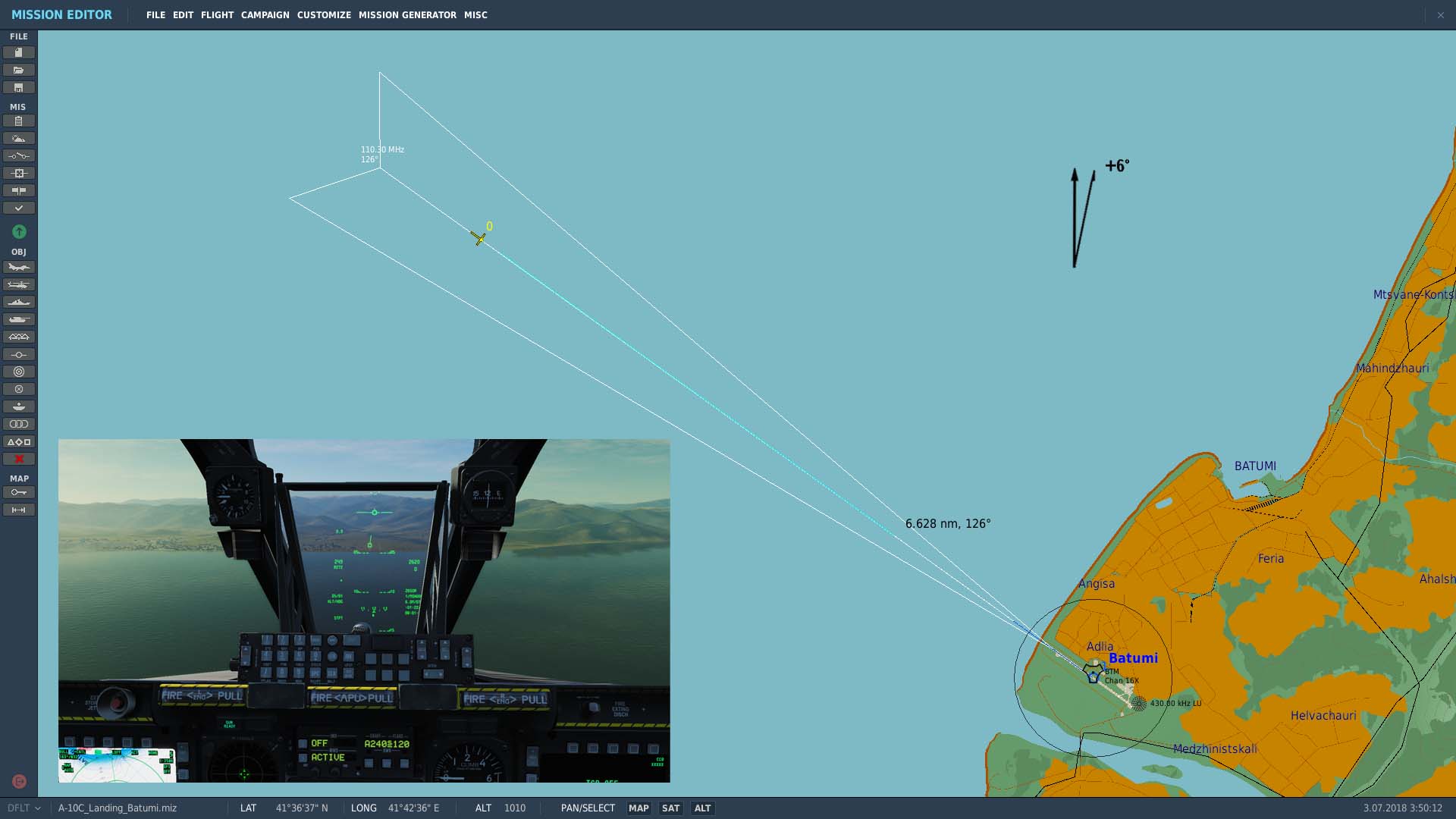This screenshot has width=1456, height=819.
Task: Open the map key options tool
Action: pyautogui.click(x=19, y=492)
